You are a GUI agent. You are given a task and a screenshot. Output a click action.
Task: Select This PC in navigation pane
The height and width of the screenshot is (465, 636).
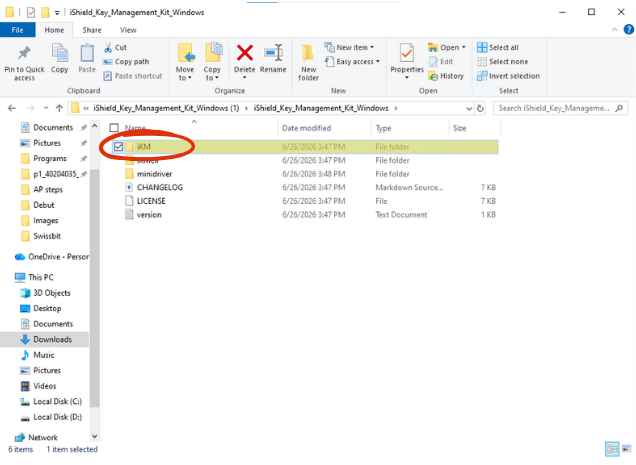41,278
